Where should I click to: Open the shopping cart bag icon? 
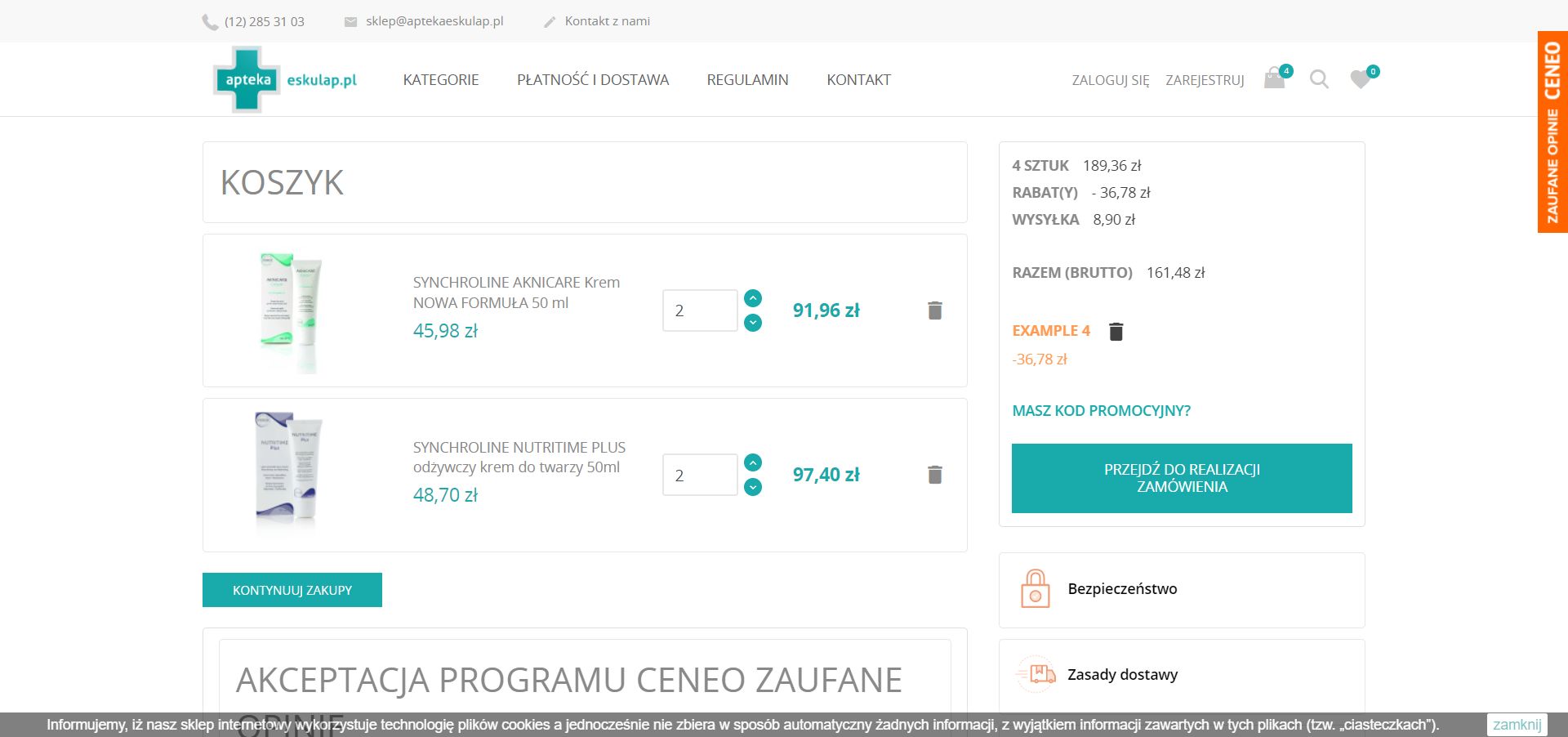(1275, 78)
